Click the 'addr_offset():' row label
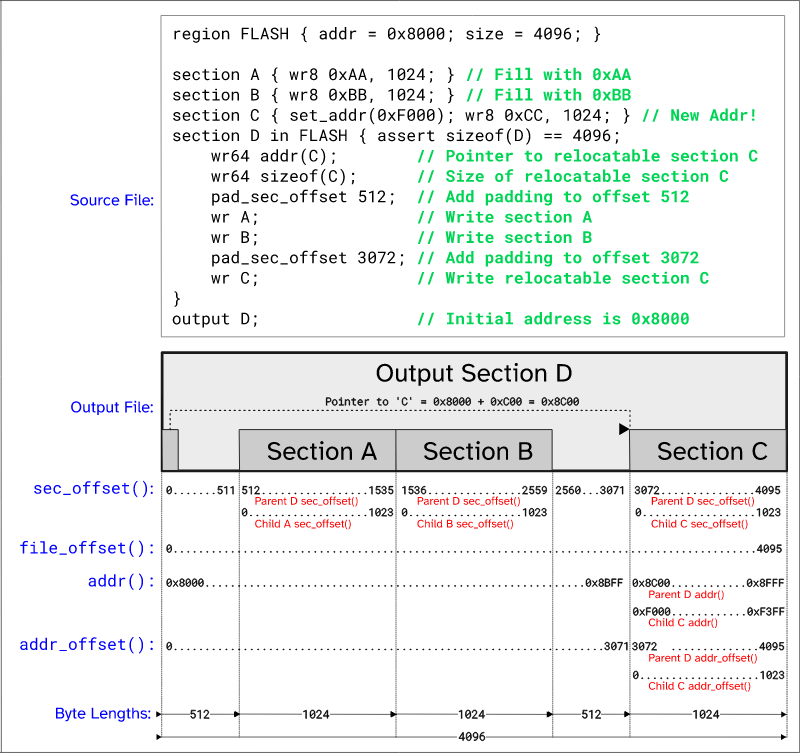The image size is (800, 753). [87, 645]
